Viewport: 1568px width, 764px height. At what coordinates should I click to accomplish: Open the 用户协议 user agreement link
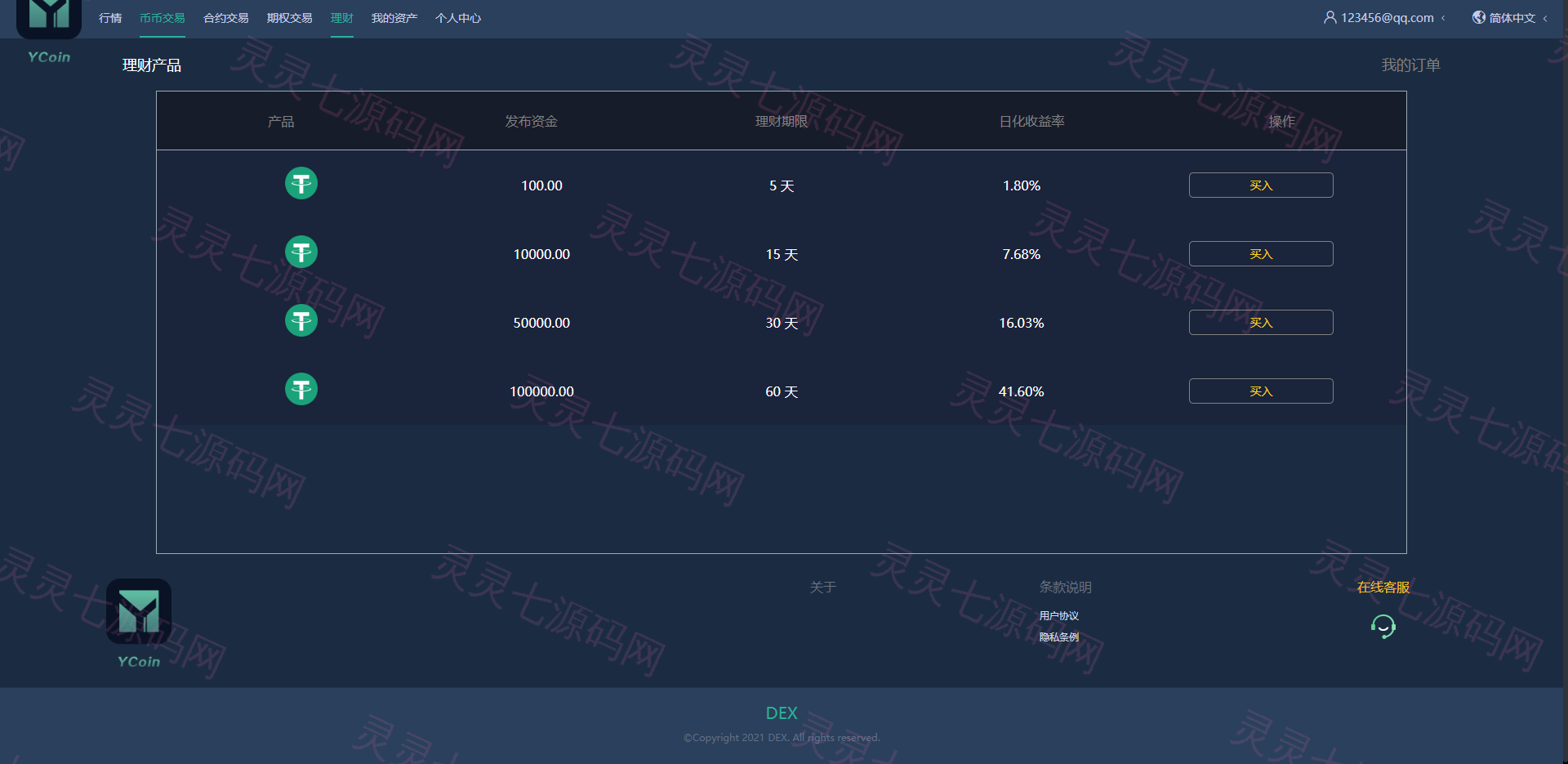tap(1059, 616)
